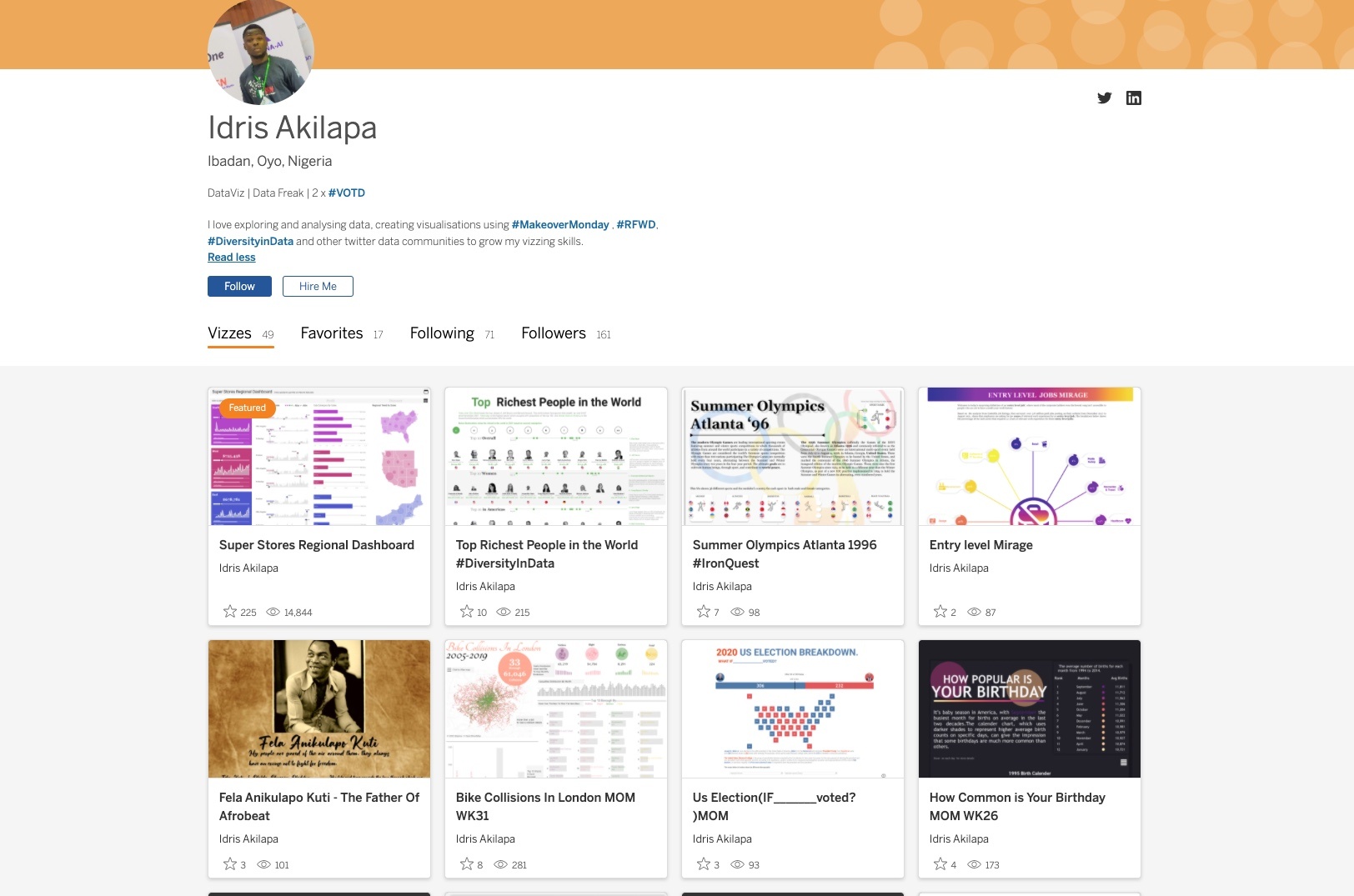This screenshot has height=896, width=1354.
Task: Favorite the Entry level Mirage viz
Action: (x=940, y=612)
